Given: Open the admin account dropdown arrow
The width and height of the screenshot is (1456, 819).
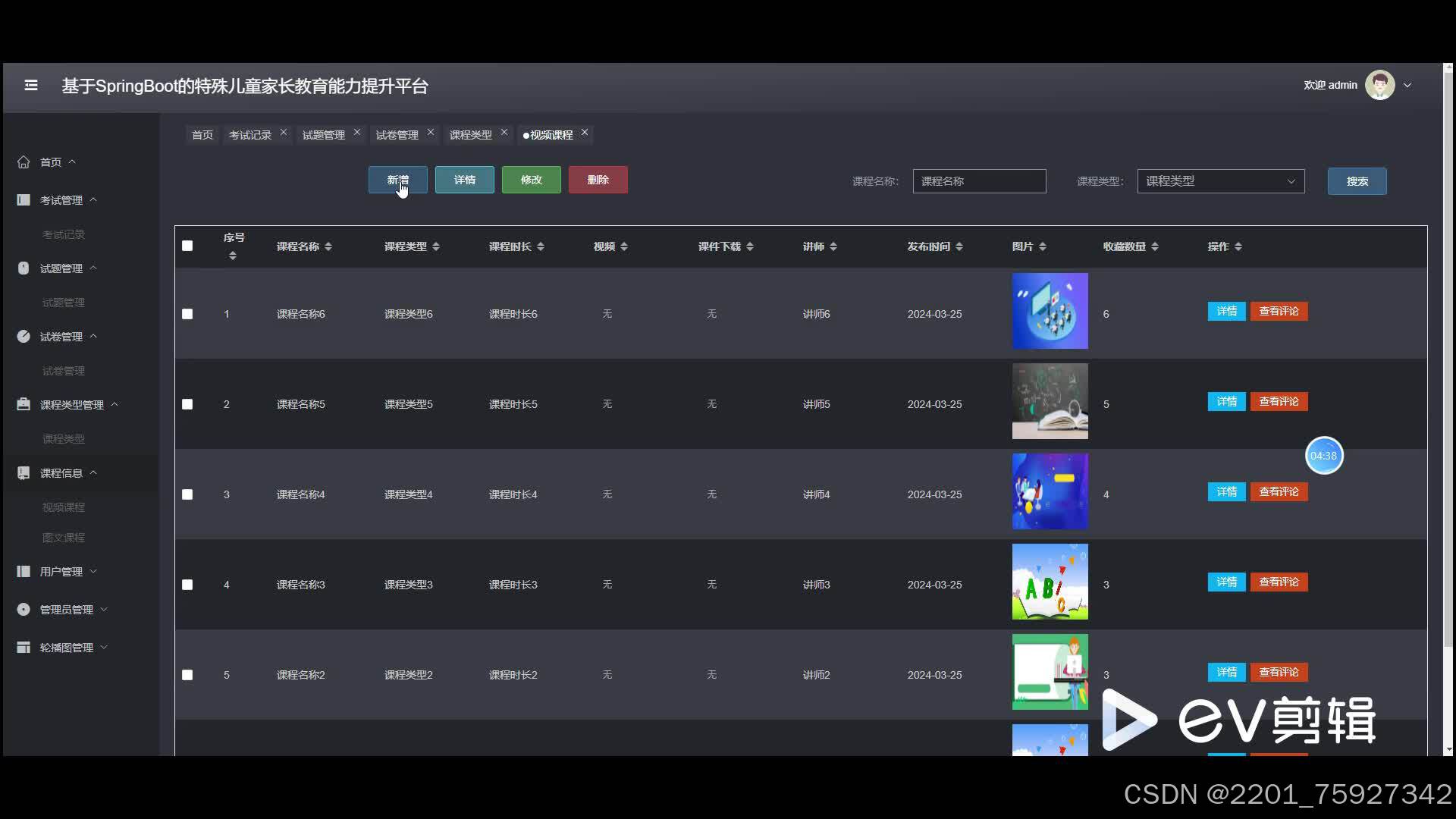Looking at the screenshot, I should [1407, 86].
